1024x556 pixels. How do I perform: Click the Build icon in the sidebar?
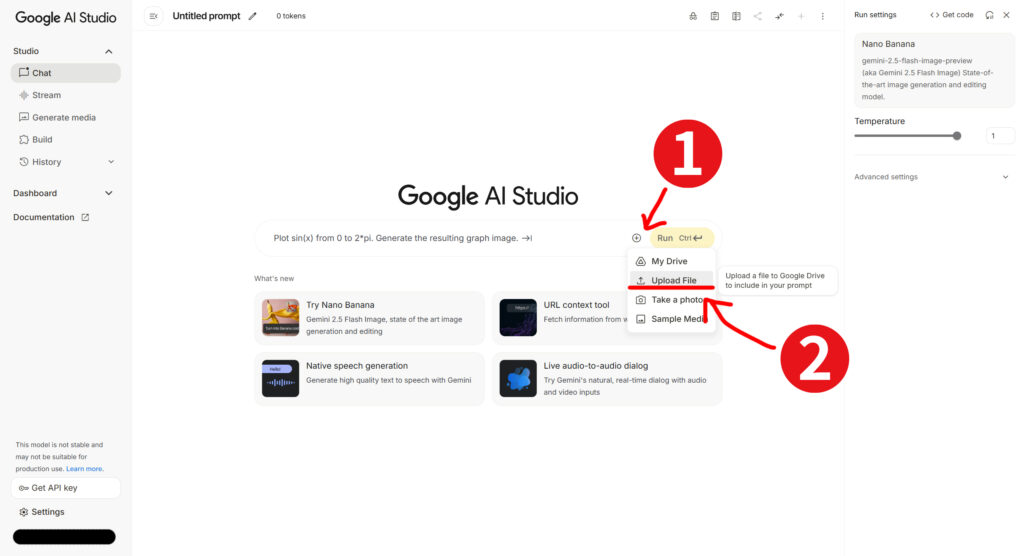pyautogui.click(x=24, y=139)
